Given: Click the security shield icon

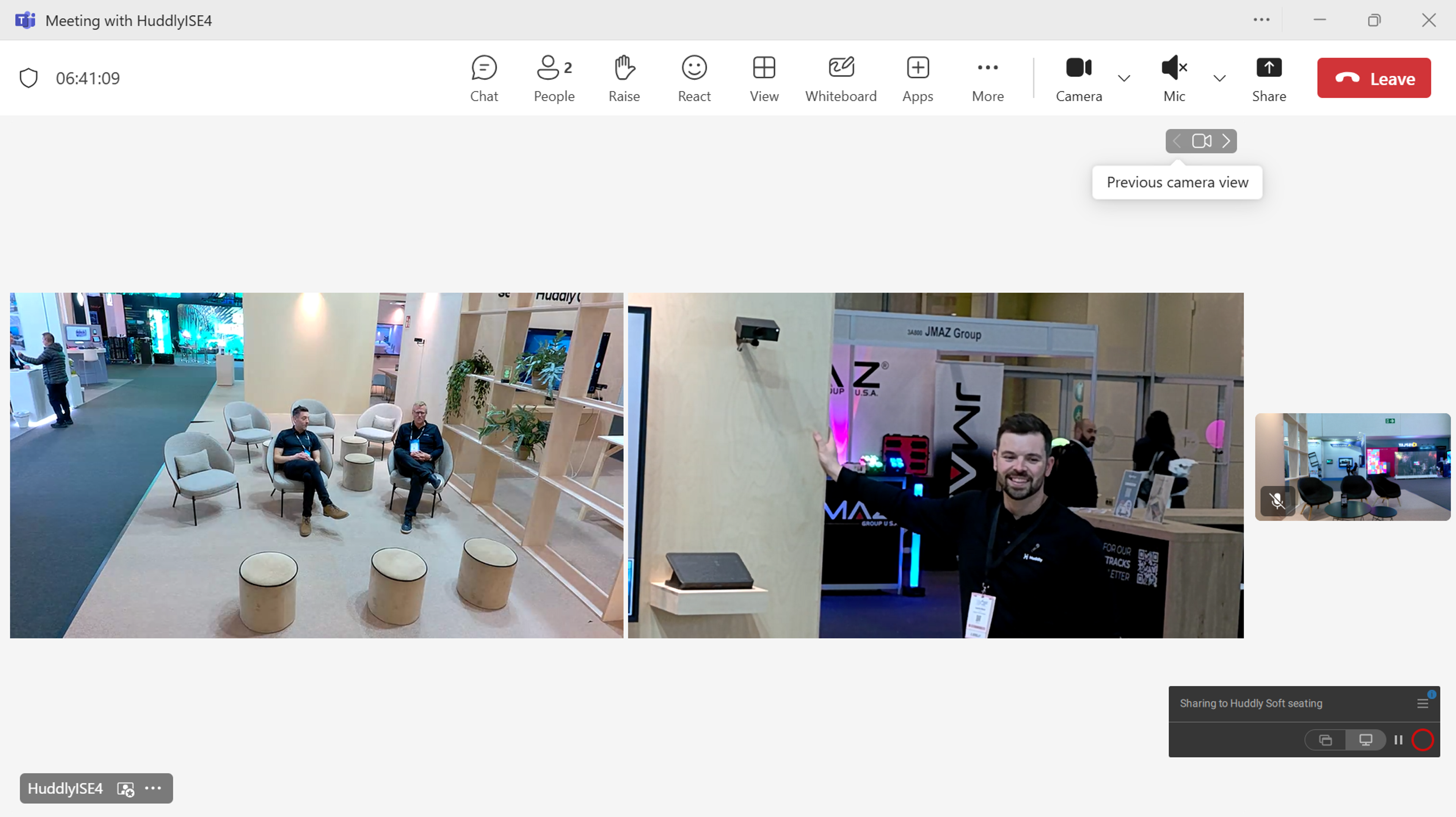Looking at the screenshot, I should pyautogui.click(x=28, y=78).
